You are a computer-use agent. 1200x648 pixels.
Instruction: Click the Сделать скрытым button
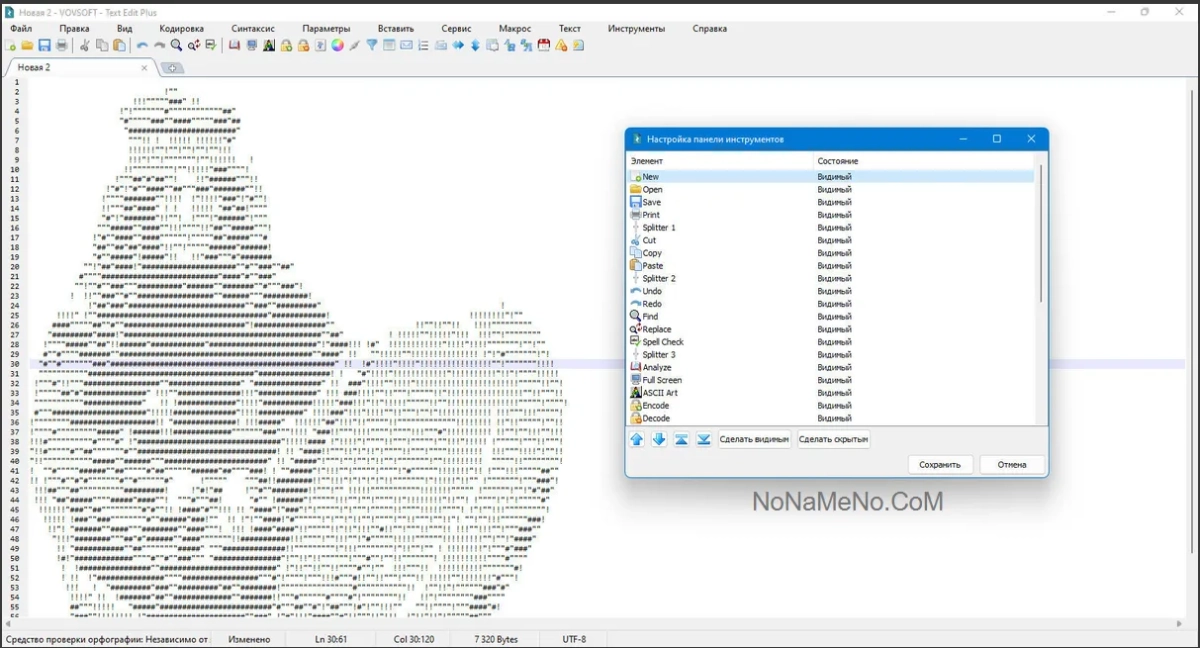point(833,440)
